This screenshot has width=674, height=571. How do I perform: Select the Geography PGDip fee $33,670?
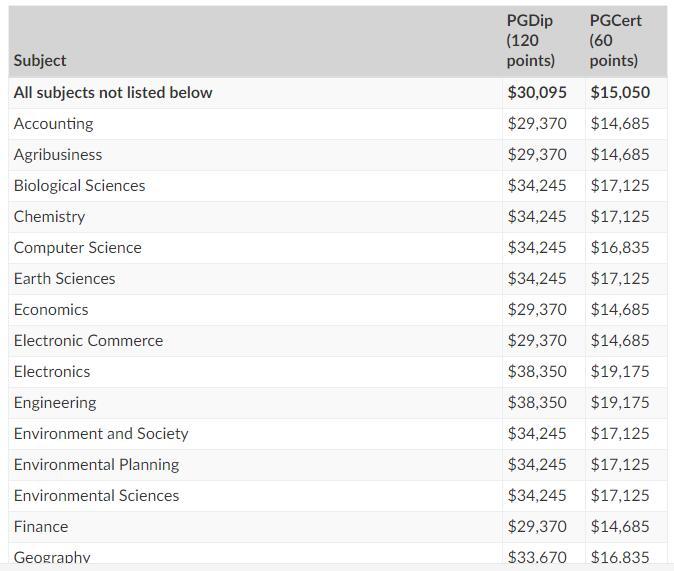coord(537,557)
